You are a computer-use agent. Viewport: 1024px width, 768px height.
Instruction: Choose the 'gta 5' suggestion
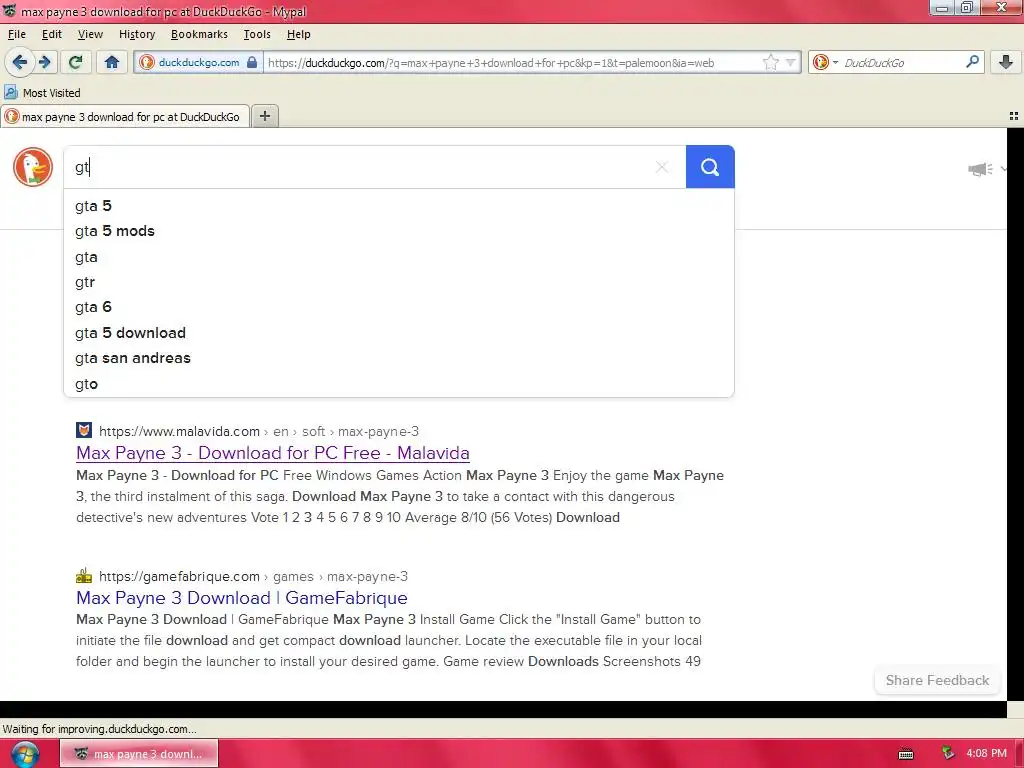[x=398, y=206]
